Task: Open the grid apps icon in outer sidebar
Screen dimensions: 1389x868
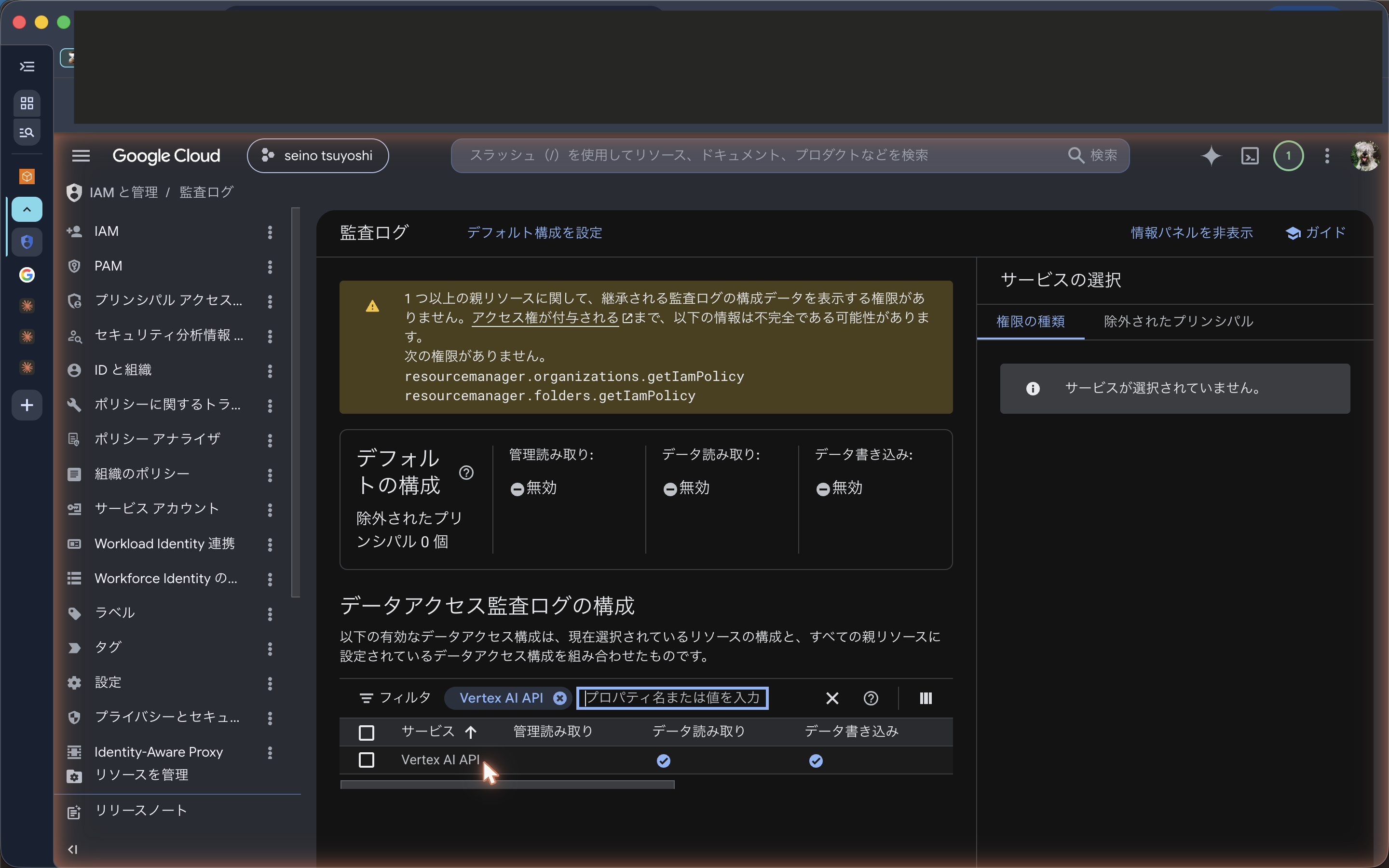Action: (x=27, y=103)
